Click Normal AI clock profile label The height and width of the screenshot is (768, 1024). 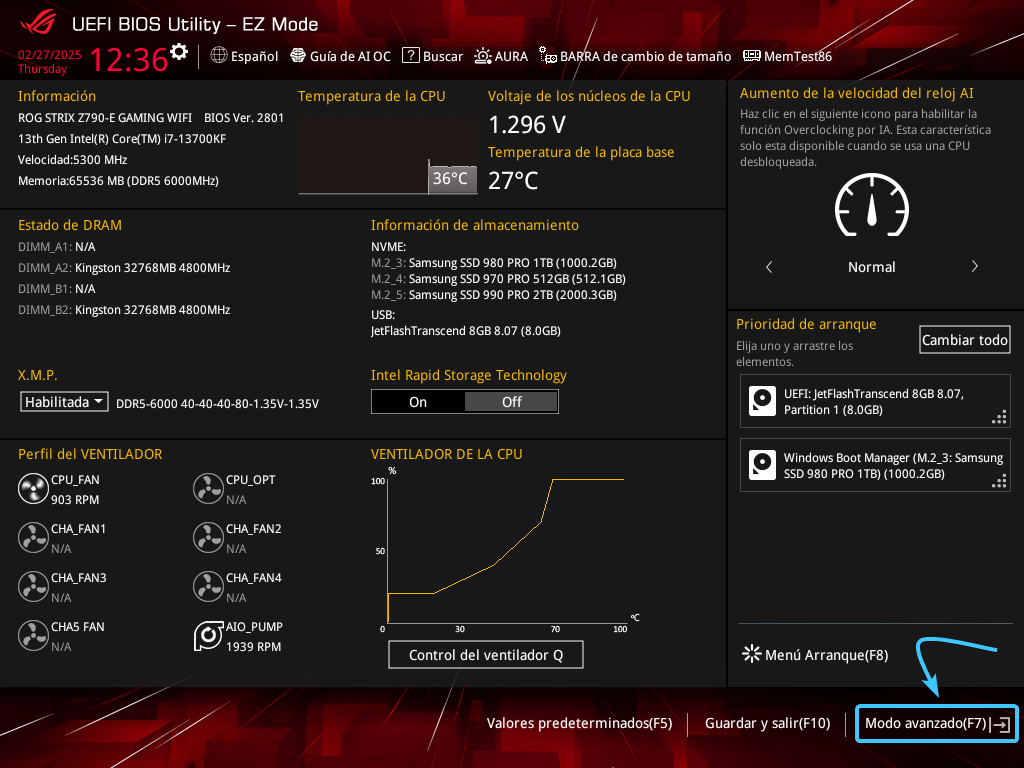click(x=871, y=266)
